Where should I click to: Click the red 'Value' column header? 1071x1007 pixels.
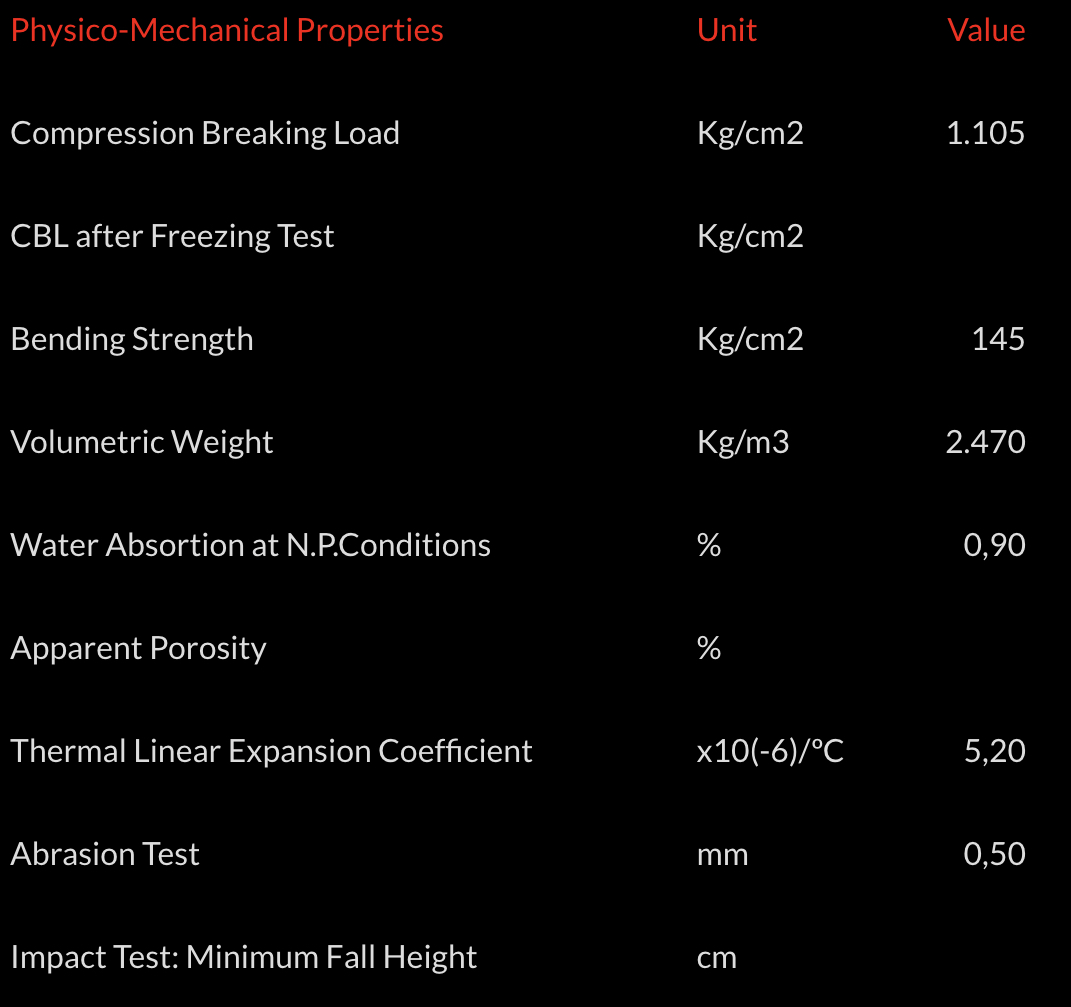[986, 30]
